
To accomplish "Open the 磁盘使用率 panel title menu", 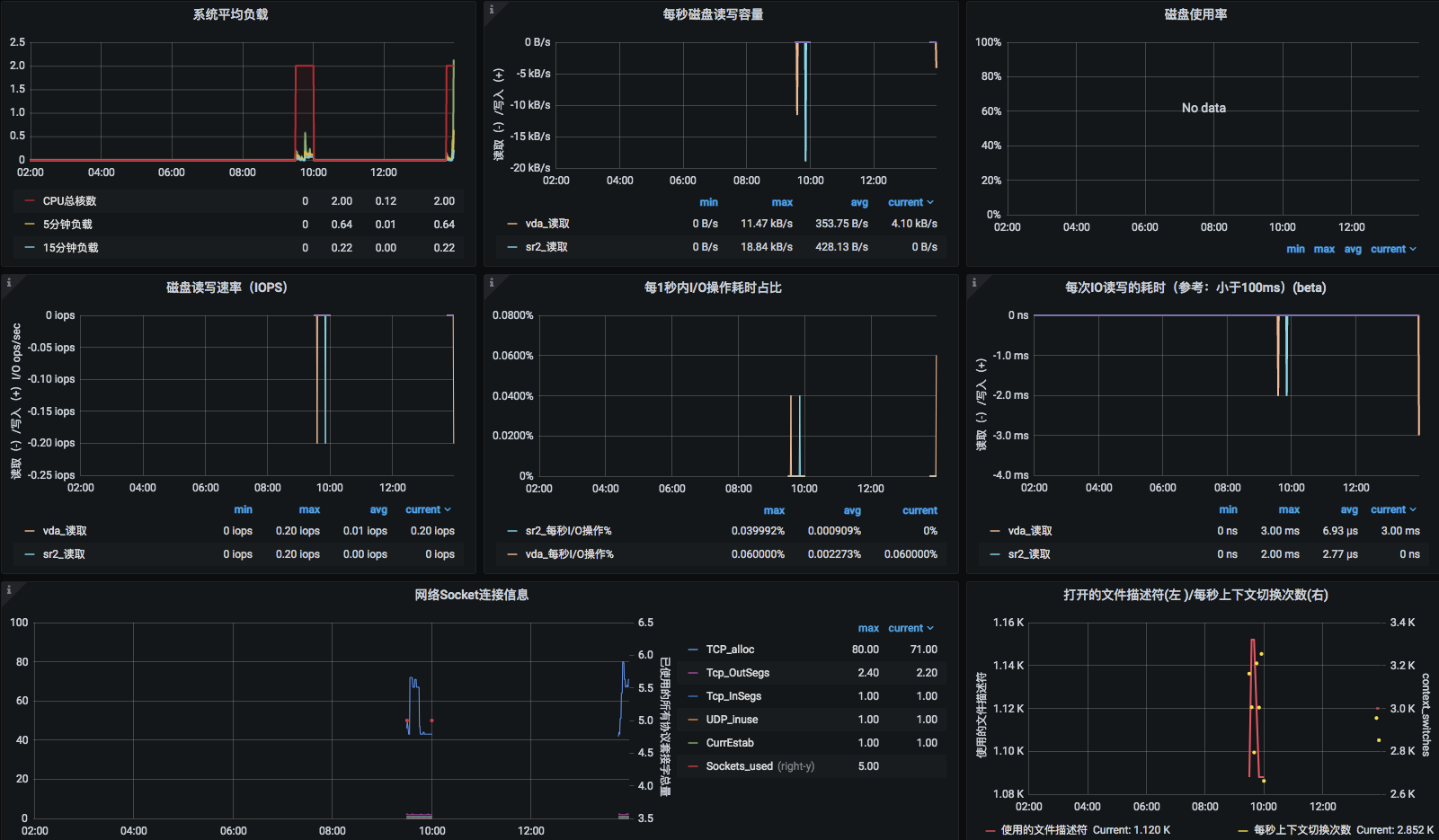I will 1195,14.
